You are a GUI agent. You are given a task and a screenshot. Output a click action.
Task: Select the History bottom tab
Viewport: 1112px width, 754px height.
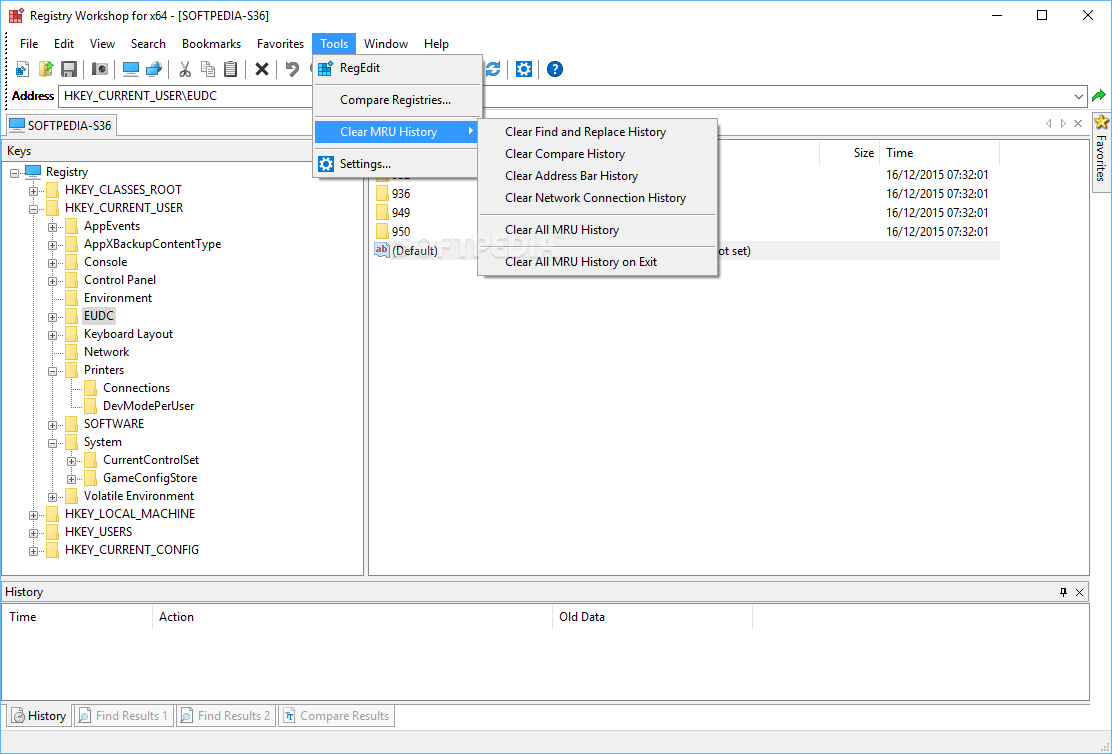coord(40,716)
